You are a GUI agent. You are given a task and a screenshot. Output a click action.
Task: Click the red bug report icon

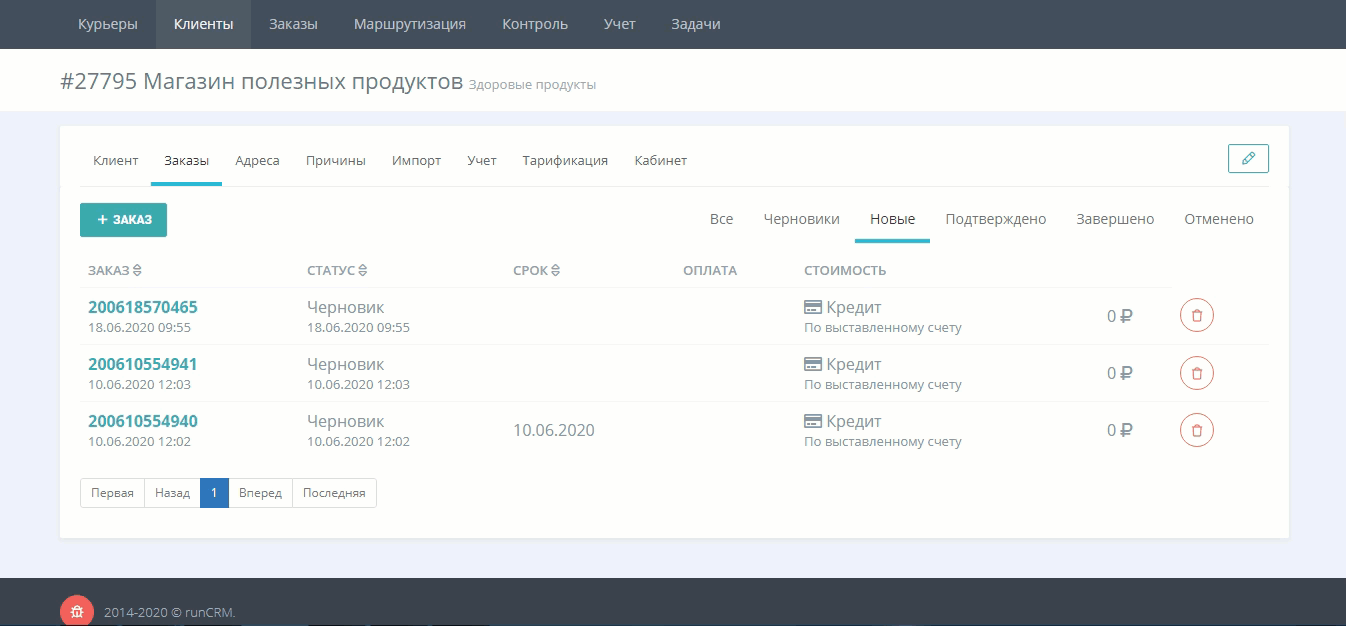(77, 611)
